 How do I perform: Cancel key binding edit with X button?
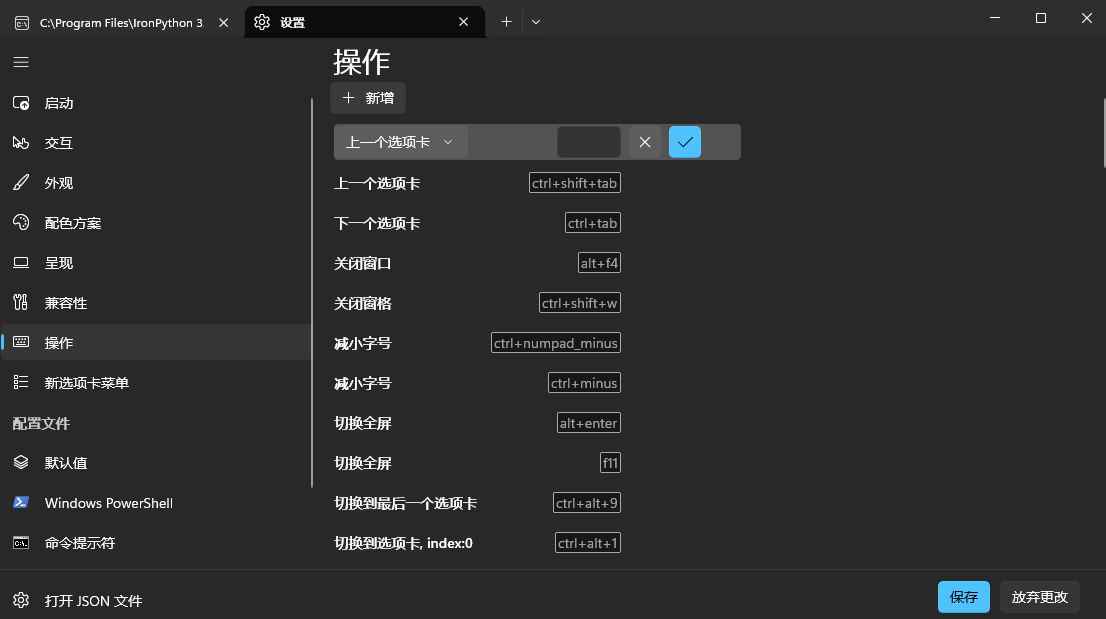645,142
